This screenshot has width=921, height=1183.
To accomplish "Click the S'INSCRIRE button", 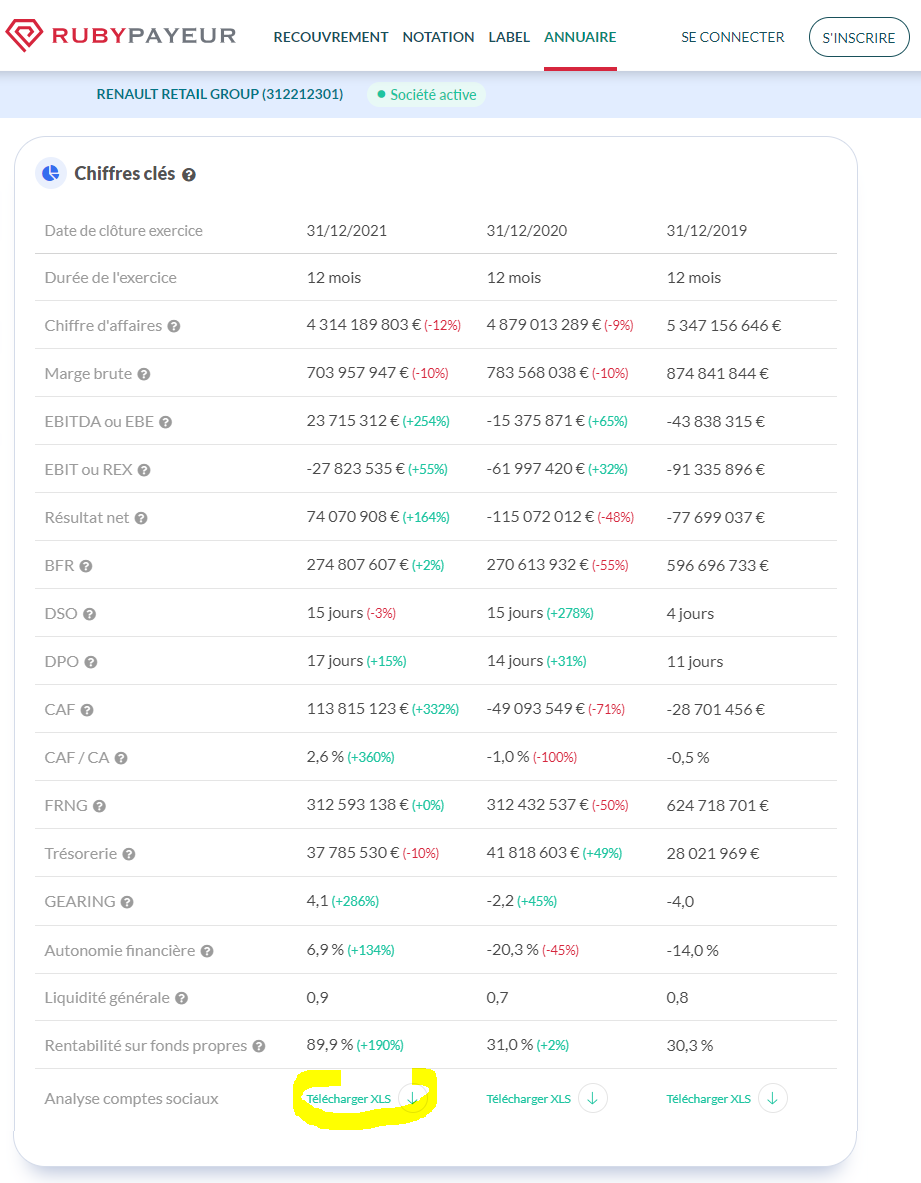I will tap(859, 37).
